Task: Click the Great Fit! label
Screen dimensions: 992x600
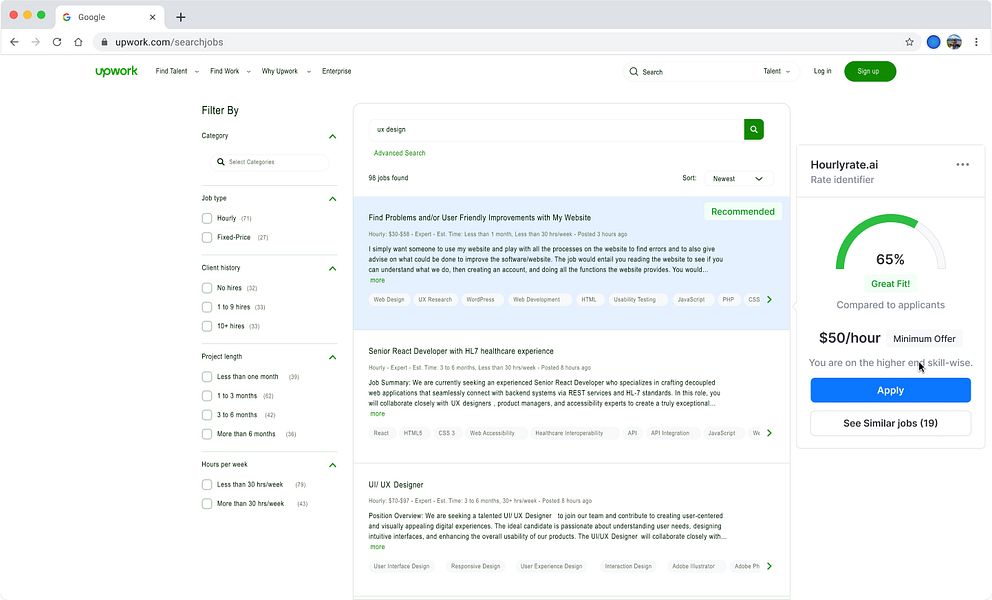Action: pyautogui.click(x=890, y=284)
